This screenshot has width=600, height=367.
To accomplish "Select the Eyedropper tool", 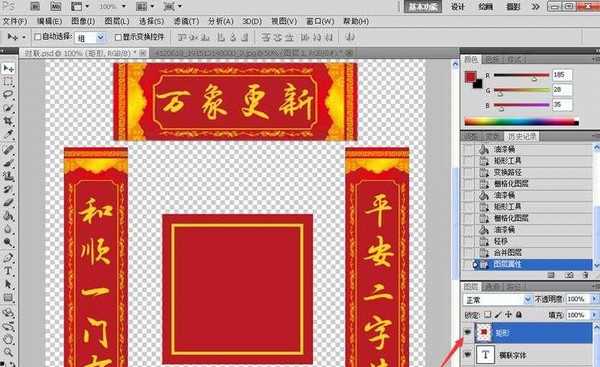I will [x=8, y=134].
